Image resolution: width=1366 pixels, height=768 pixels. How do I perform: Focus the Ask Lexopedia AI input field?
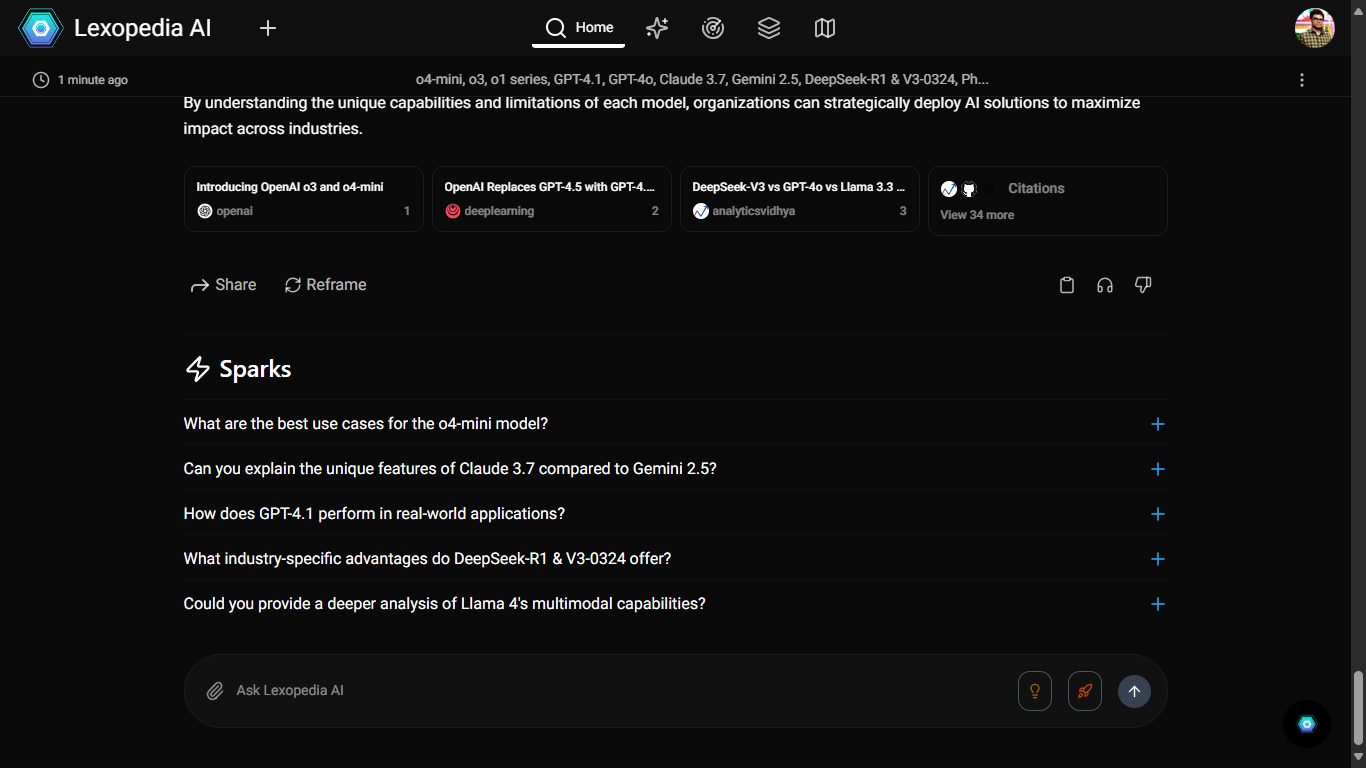click(620, 691)
